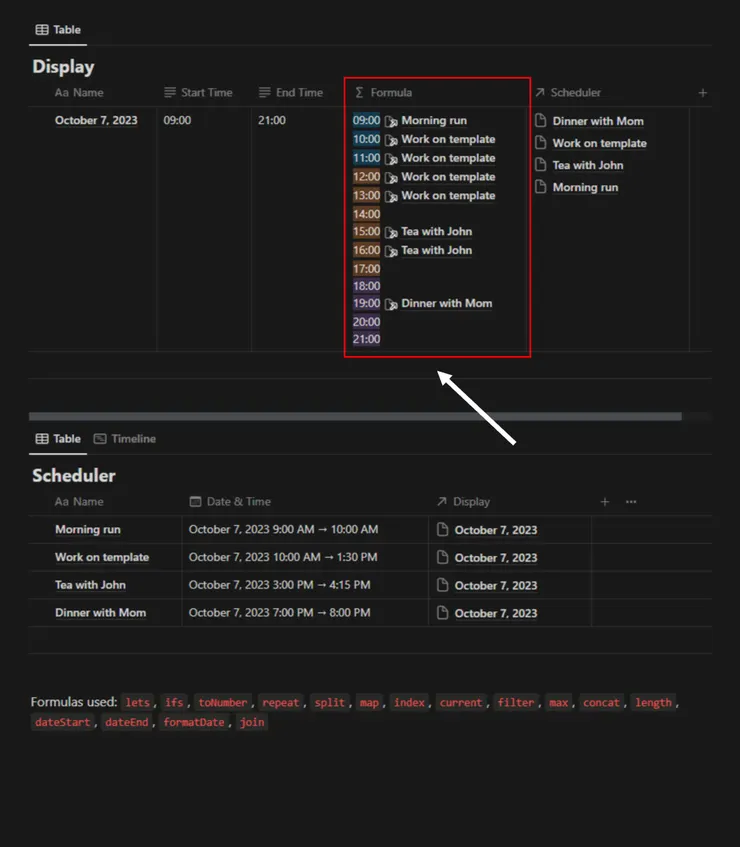This screenshot has width=740, height=847.
Task: Click page icon next to 19:00 Dinner with Mom
Action: point(391,304)
